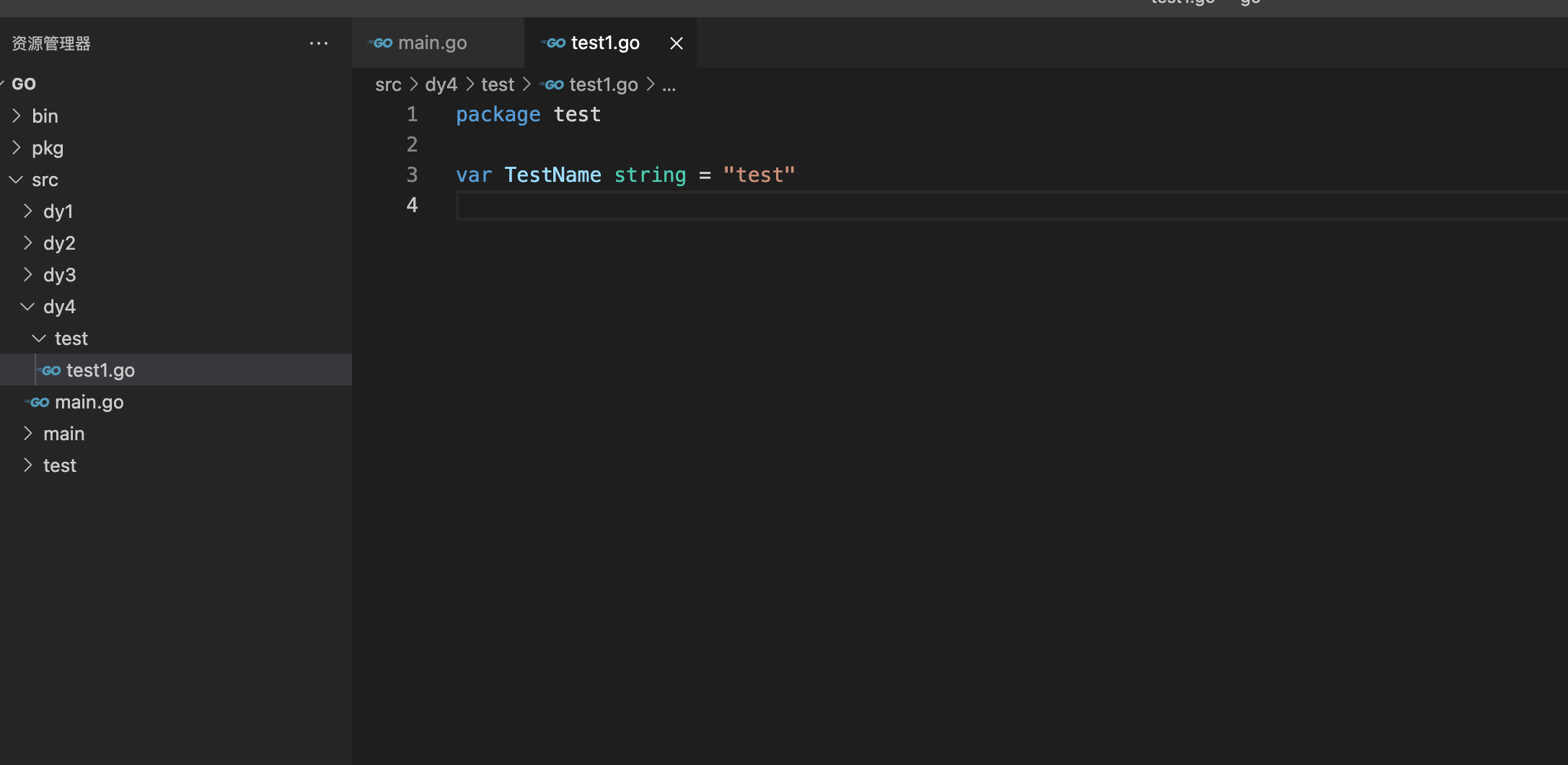The height and width of the screenshot is (765, 1568).
Task: Open Explorer more actions ellipsis icon
Action: point(319,43)
